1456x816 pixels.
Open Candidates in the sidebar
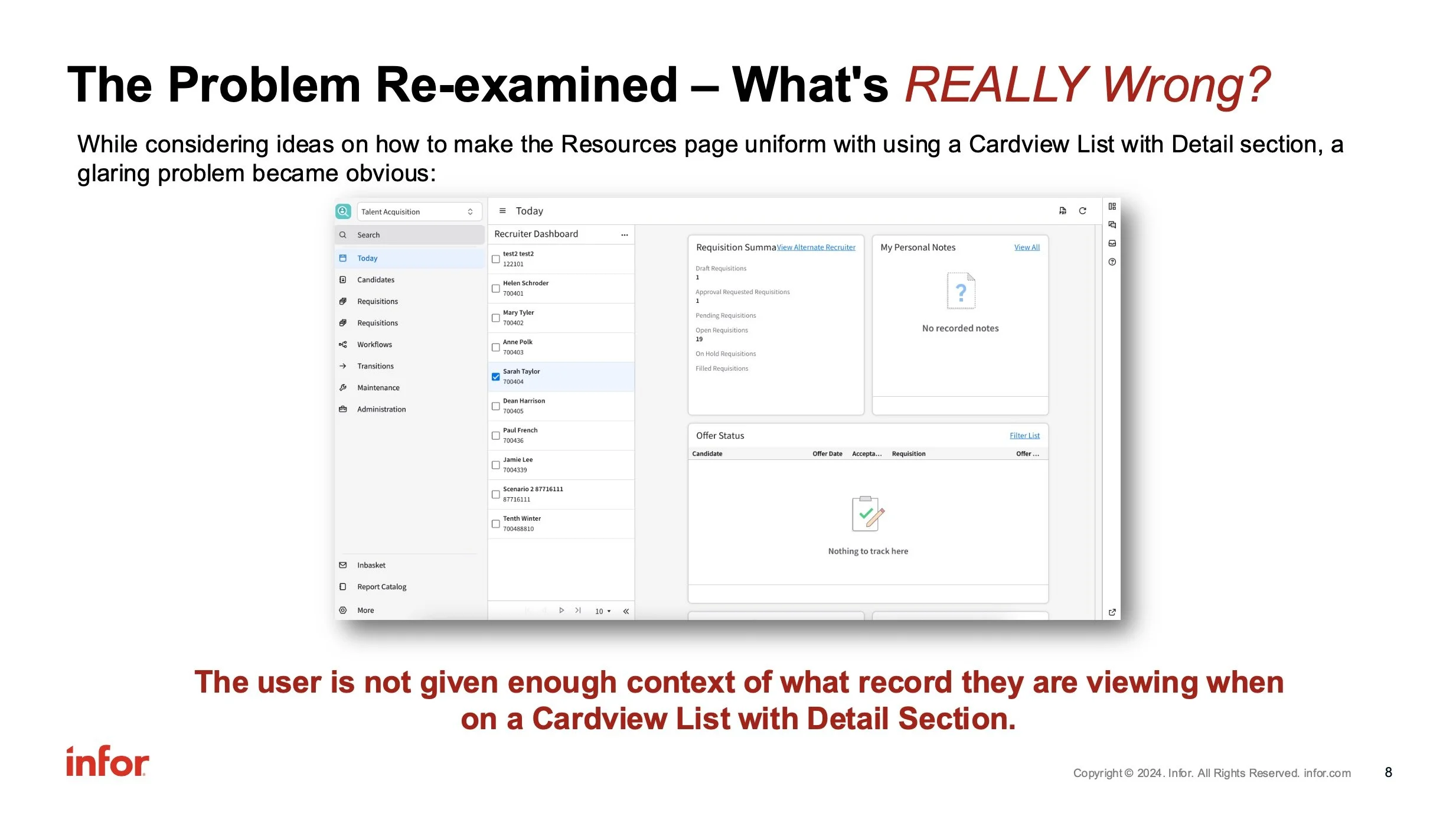point(376,280)
